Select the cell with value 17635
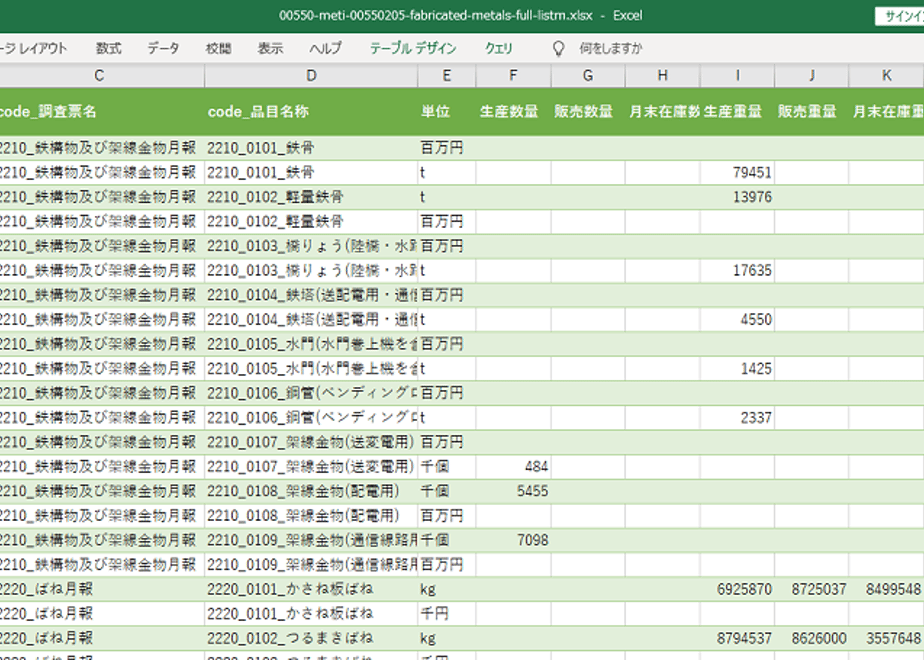Image resolution: width=924 pixels, height=660 pixels. (737, 270)
